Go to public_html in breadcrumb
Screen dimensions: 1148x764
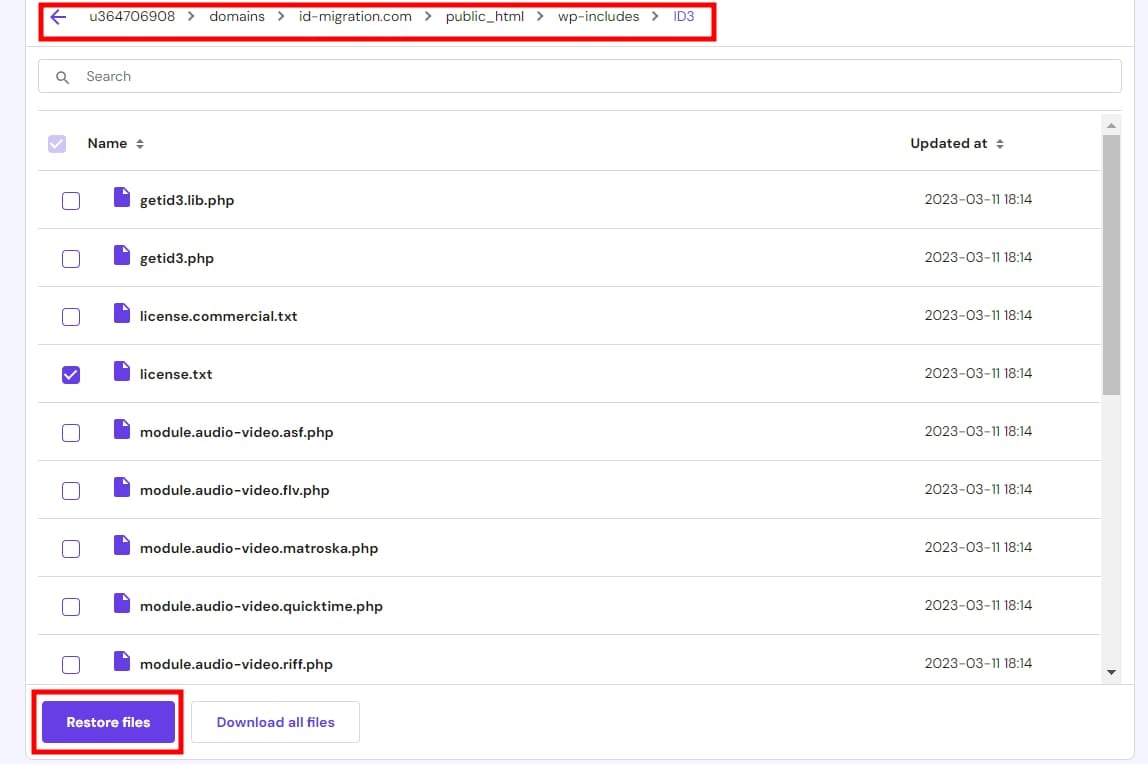pos(484,17)
